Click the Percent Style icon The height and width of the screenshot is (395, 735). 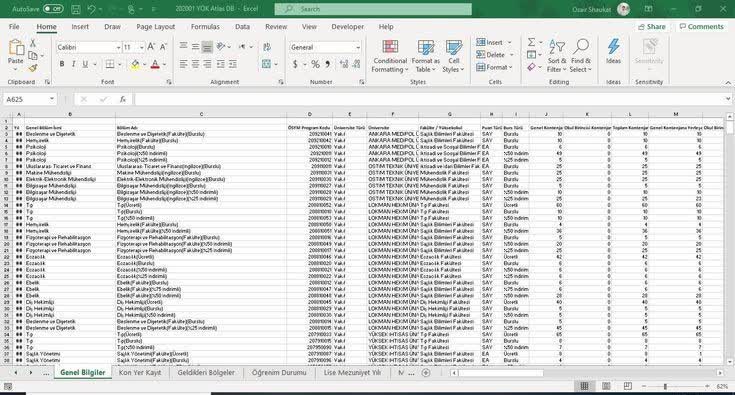(315, 64)
